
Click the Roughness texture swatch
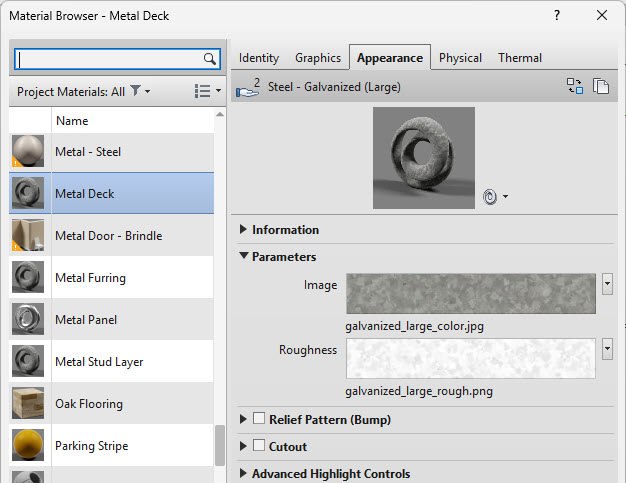click(x=471, y=358)
